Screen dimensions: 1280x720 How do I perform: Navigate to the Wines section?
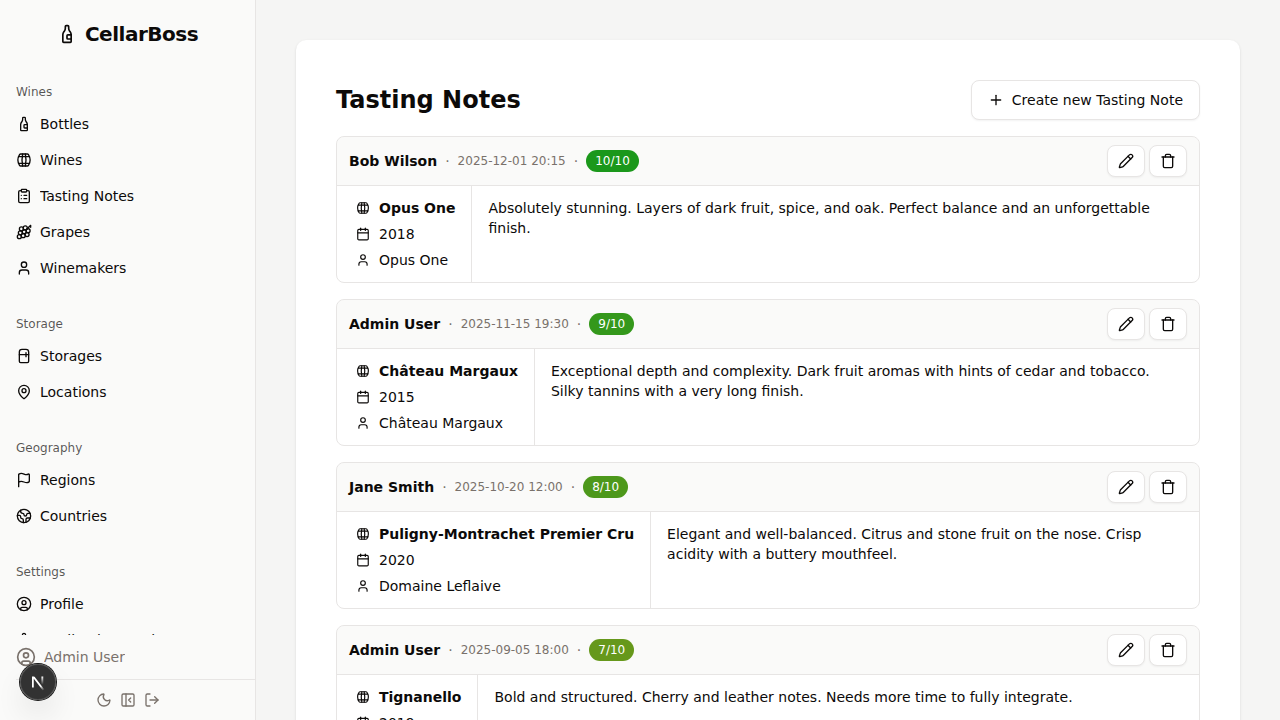[61, 159]
